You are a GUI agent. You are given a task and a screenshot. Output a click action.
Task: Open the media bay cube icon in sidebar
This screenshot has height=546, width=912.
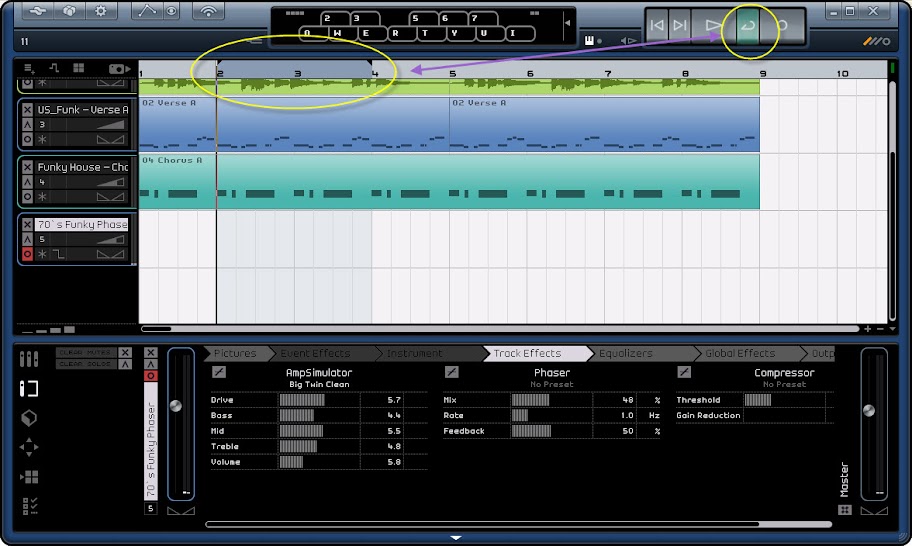[x=29, y=418]
